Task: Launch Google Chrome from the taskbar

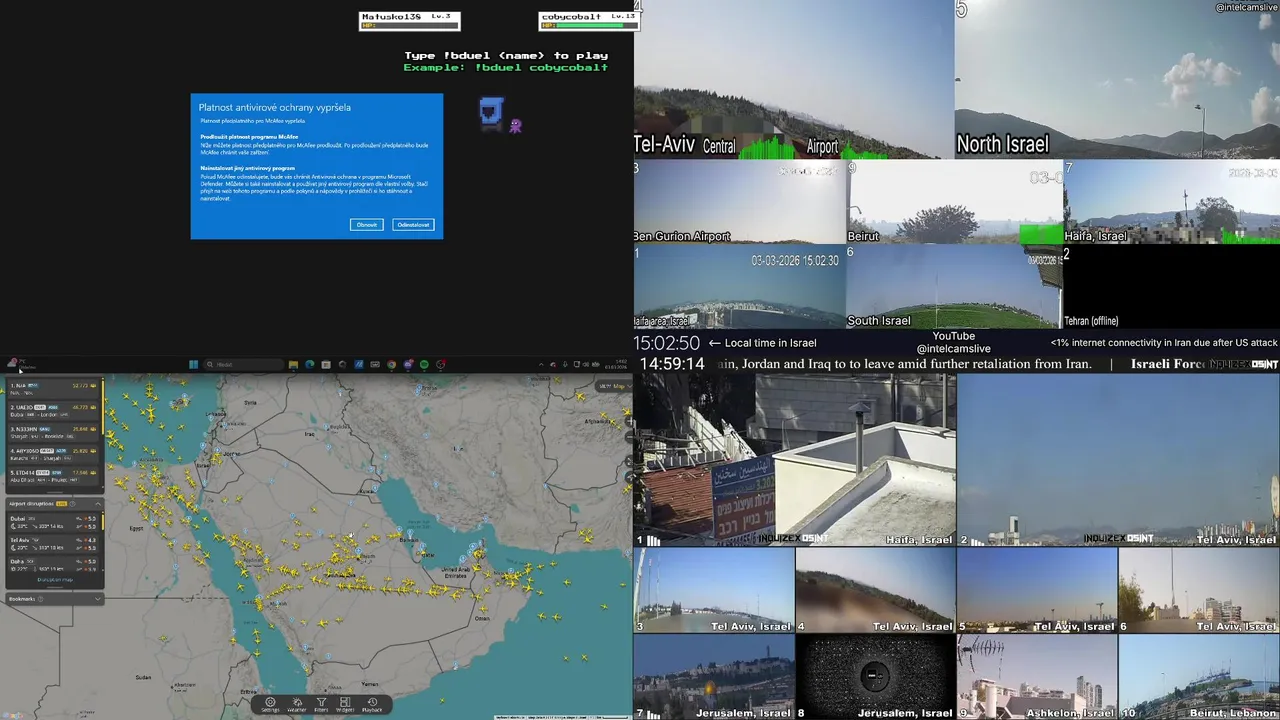Action: tap(391, 364)
